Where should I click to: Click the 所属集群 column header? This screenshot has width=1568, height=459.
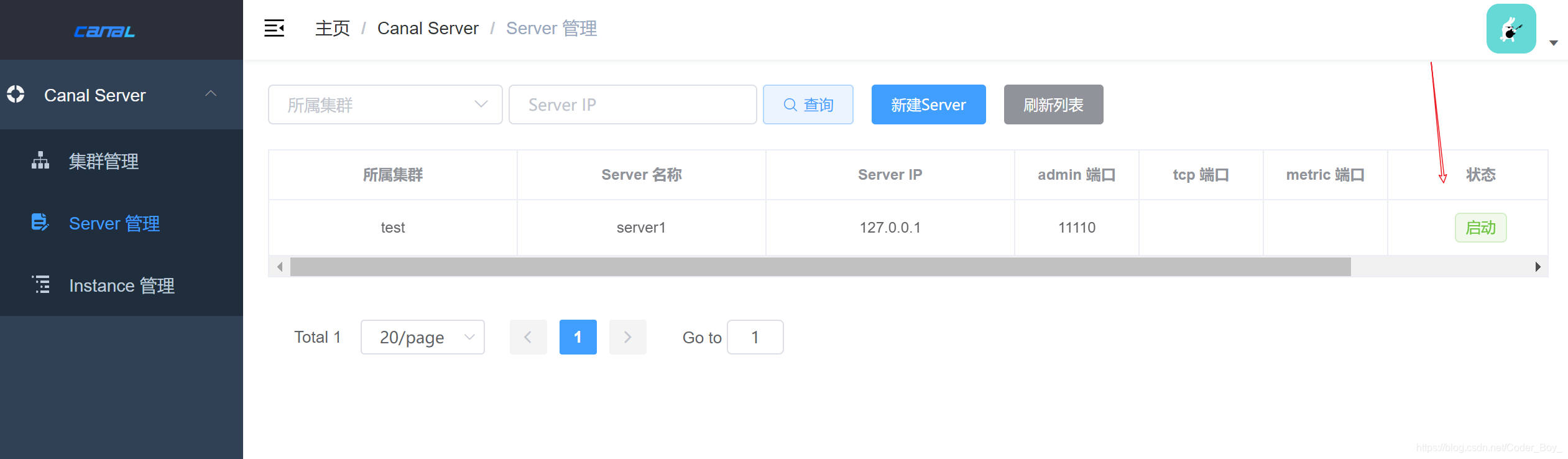393,175
